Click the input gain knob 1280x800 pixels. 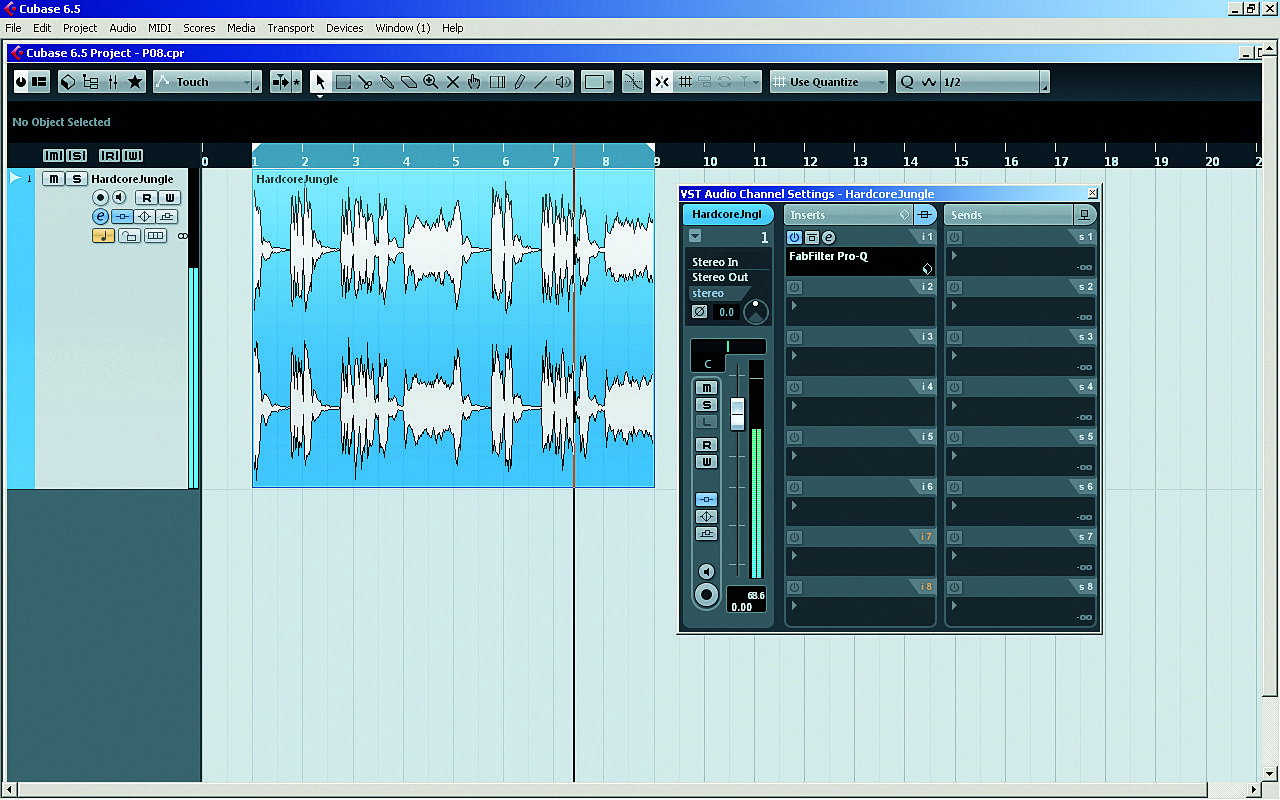[x=756, y=312]
